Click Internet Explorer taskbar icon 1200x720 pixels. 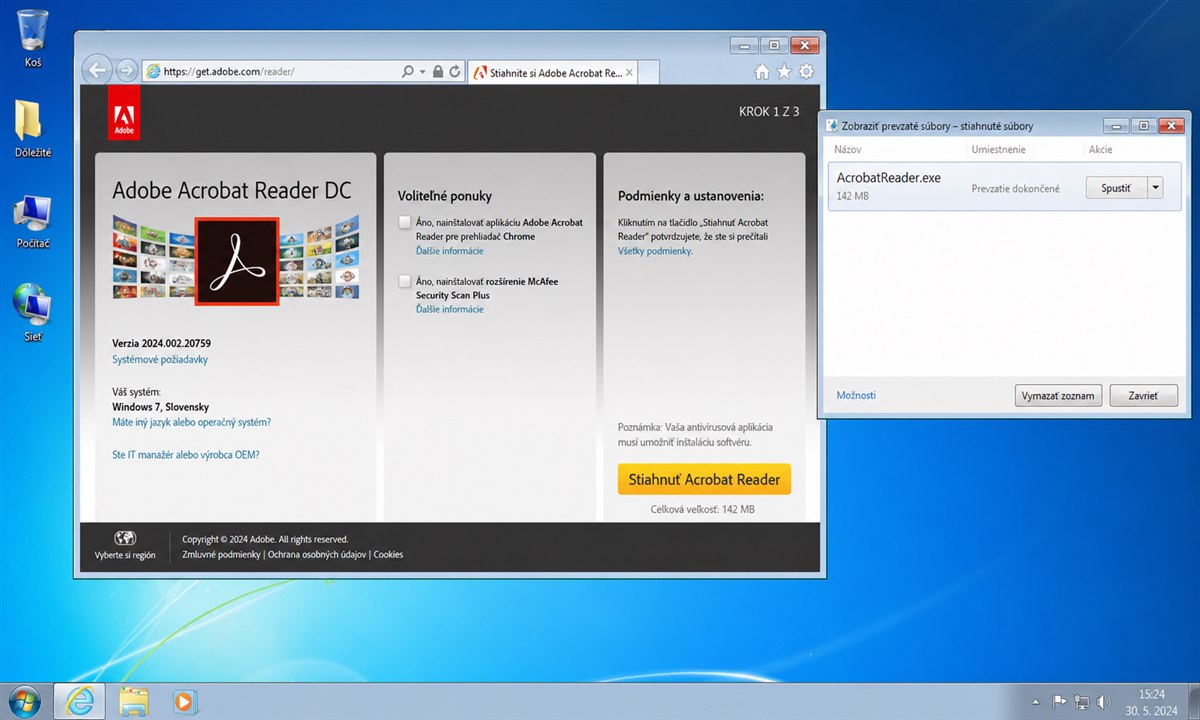click(x=79, y=700)
